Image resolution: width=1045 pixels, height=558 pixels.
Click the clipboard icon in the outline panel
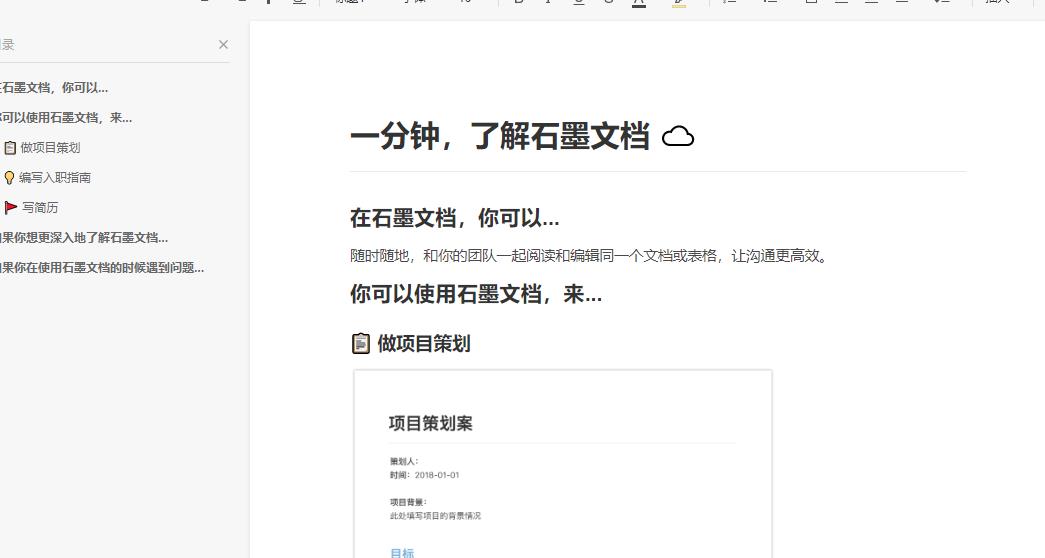pos(10,148)
